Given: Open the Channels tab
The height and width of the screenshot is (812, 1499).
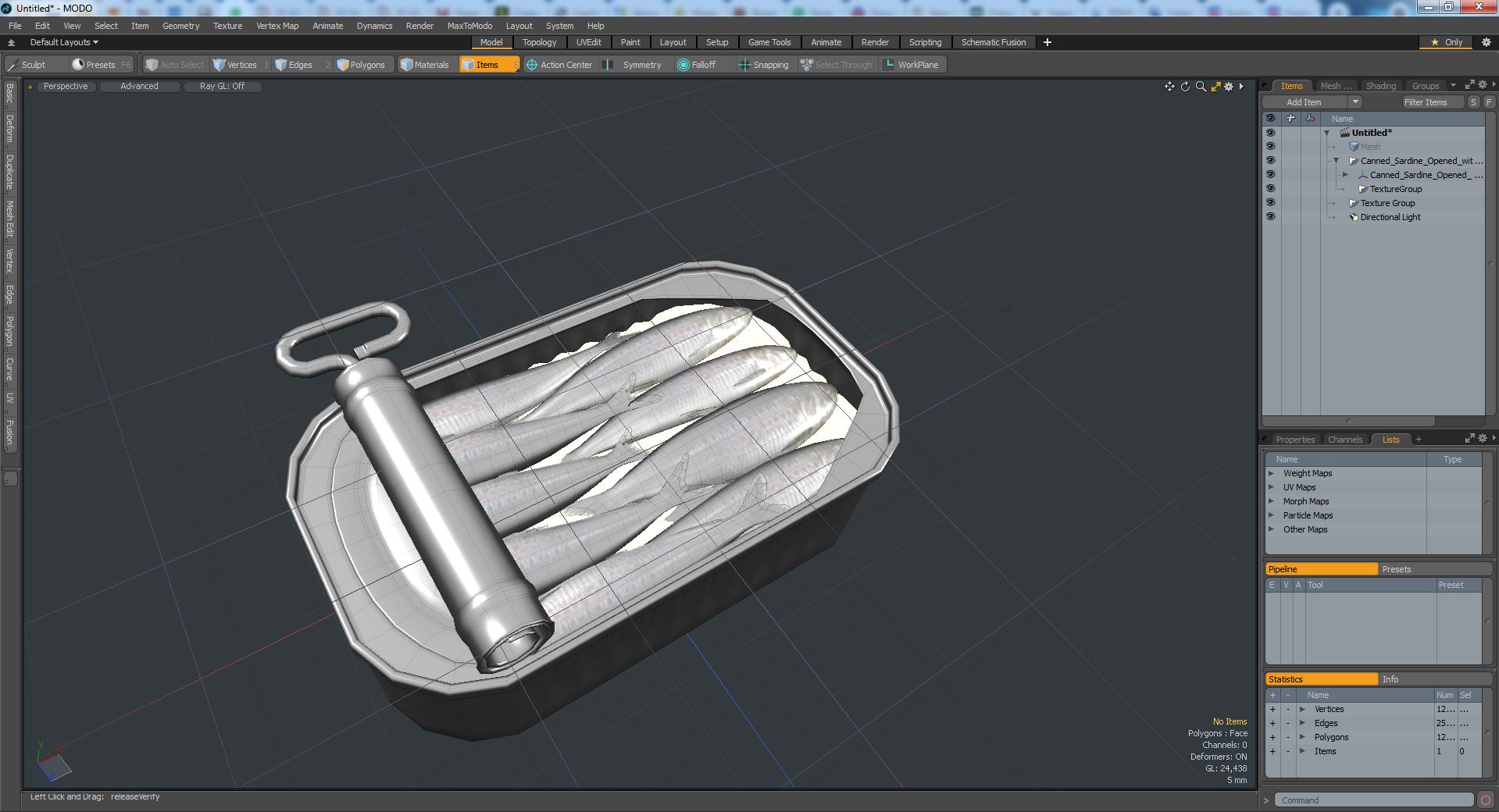Looking at the screenshot, I should [x=1344, y=440].
